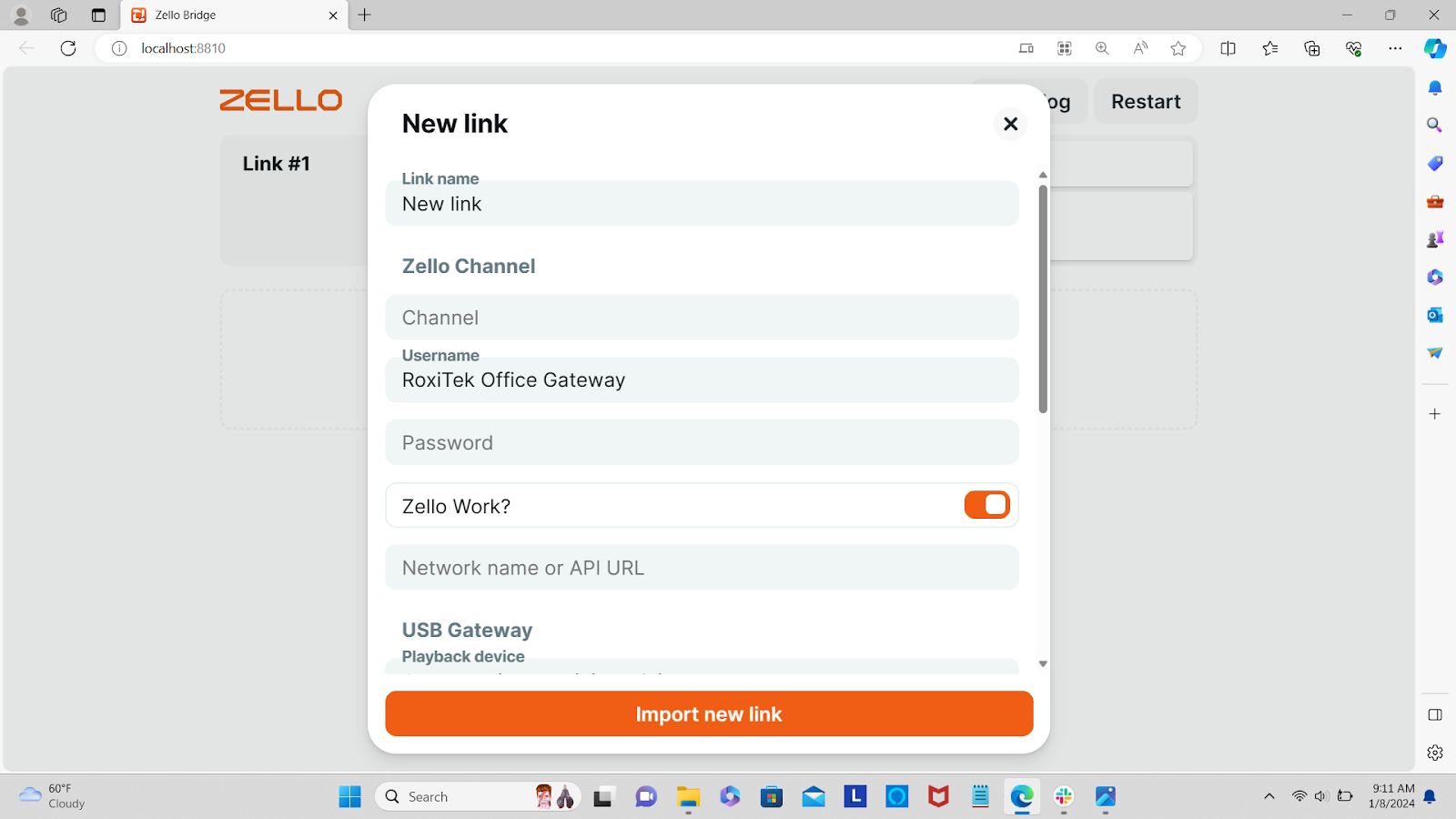This screenshot has width=1456, height=819.
Task: Open sidebar Games chess icon
Action: click(x=1435, y=239)
